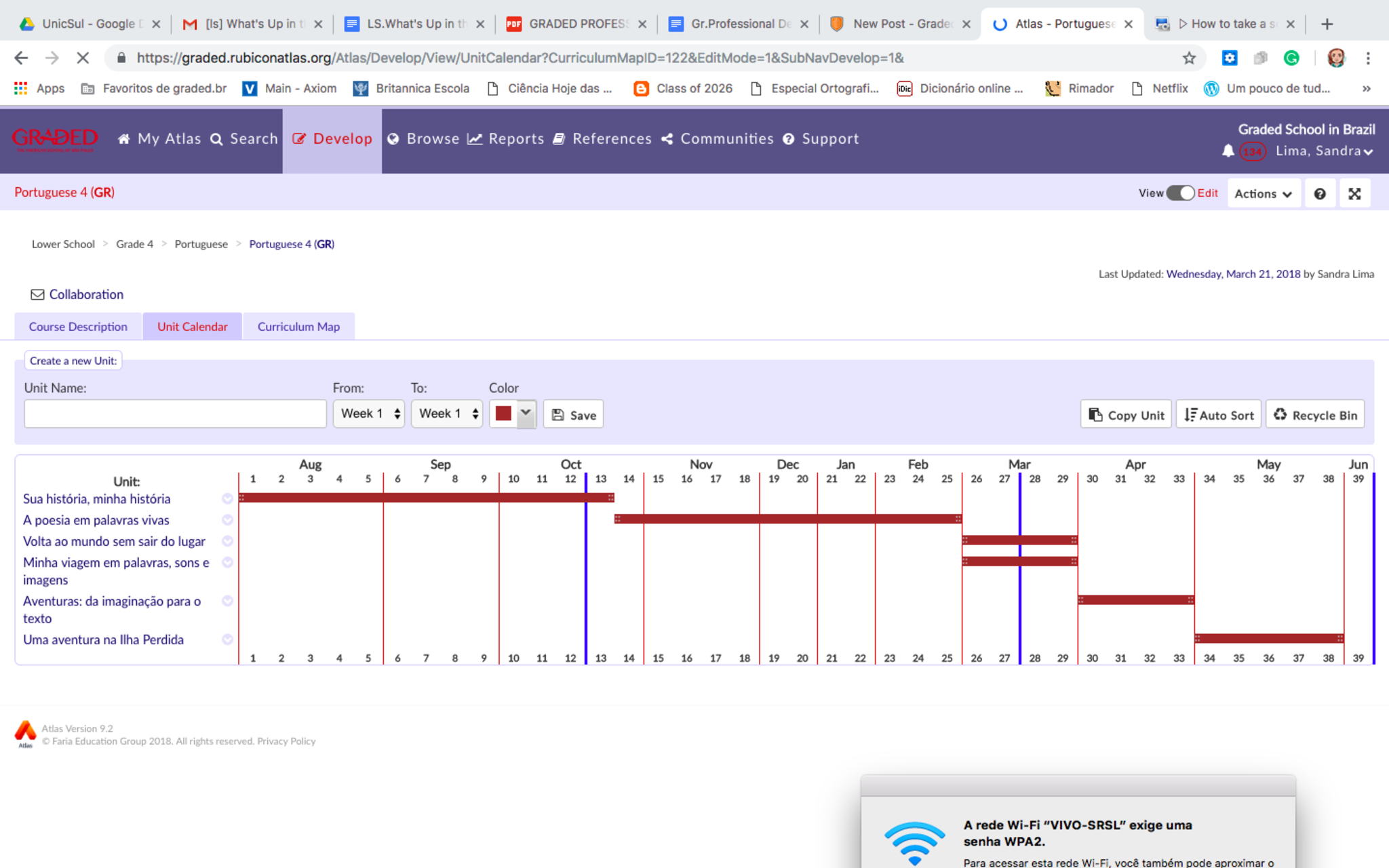The image size is (1389, 868).
Task: Click the notifications bell icon
Action: tap(1228, 151)
